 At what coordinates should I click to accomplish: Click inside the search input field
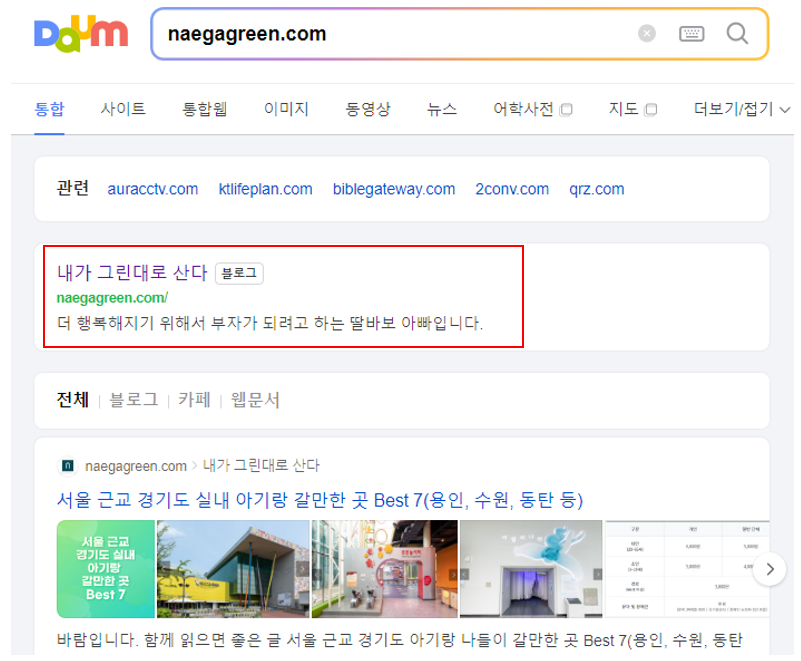400,35
